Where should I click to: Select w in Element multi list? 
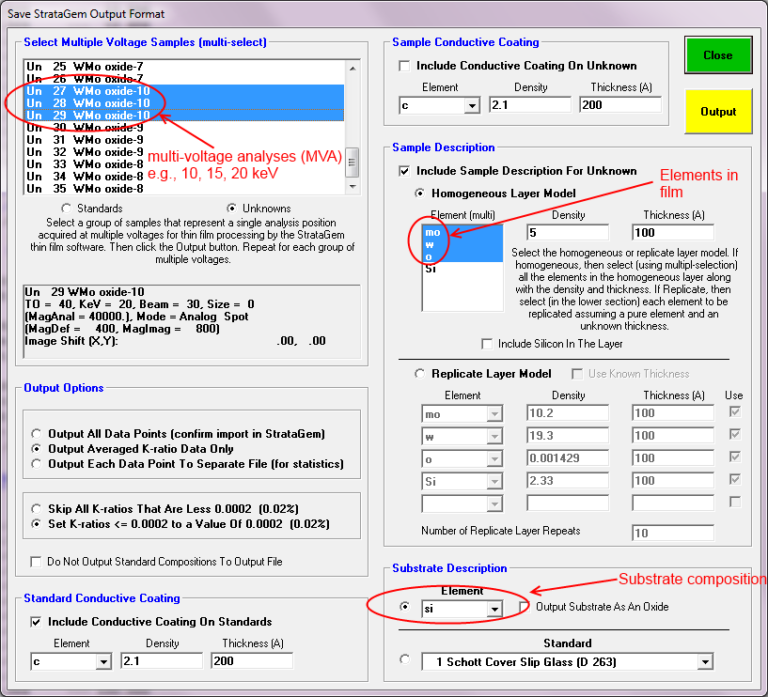462,244
